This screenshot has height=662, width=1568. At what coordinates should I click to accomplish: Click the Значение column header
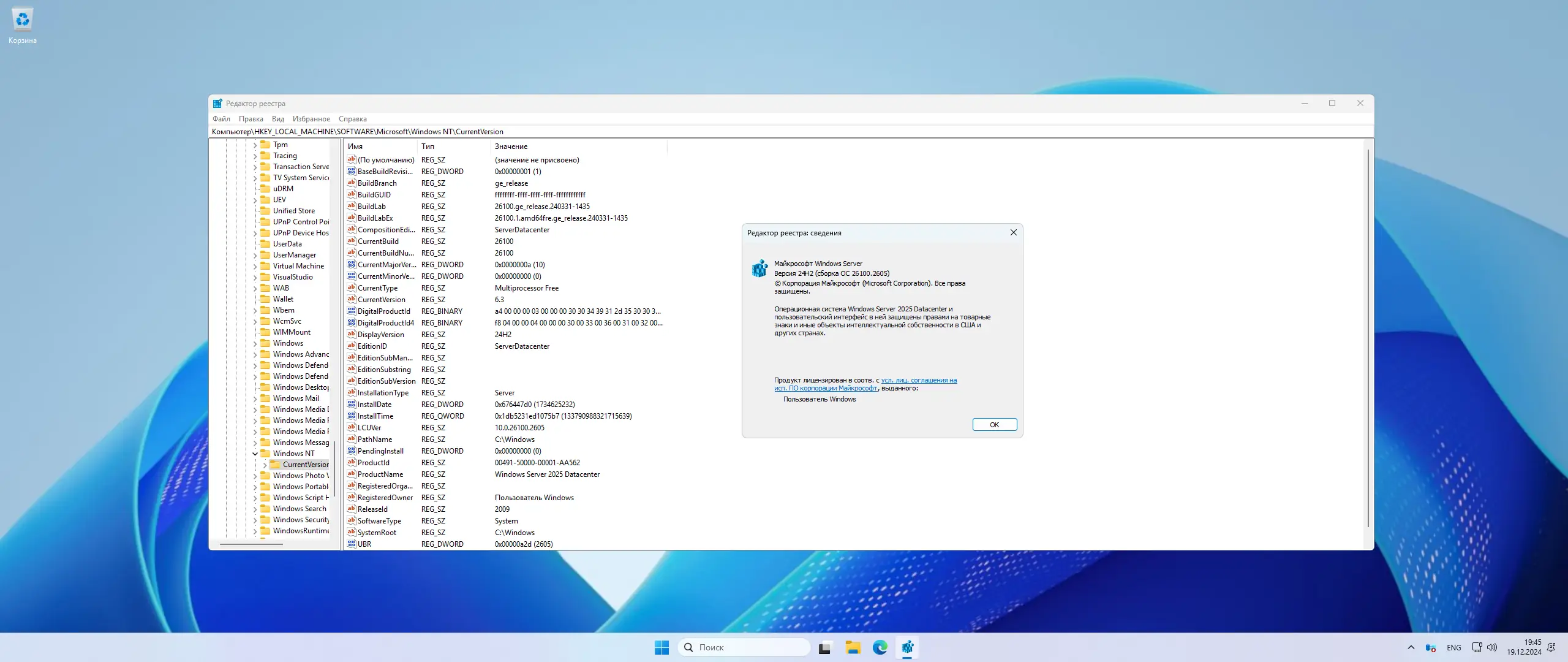511,146
